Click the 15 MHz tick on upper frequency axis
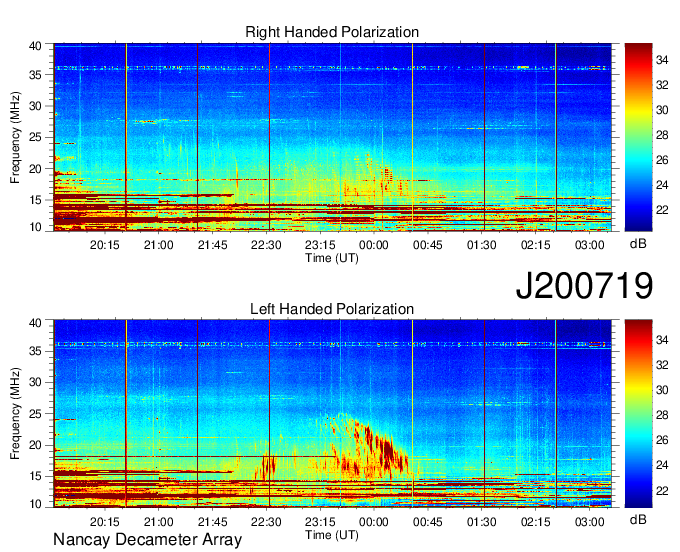680x552 pixels. pos(36,200)
